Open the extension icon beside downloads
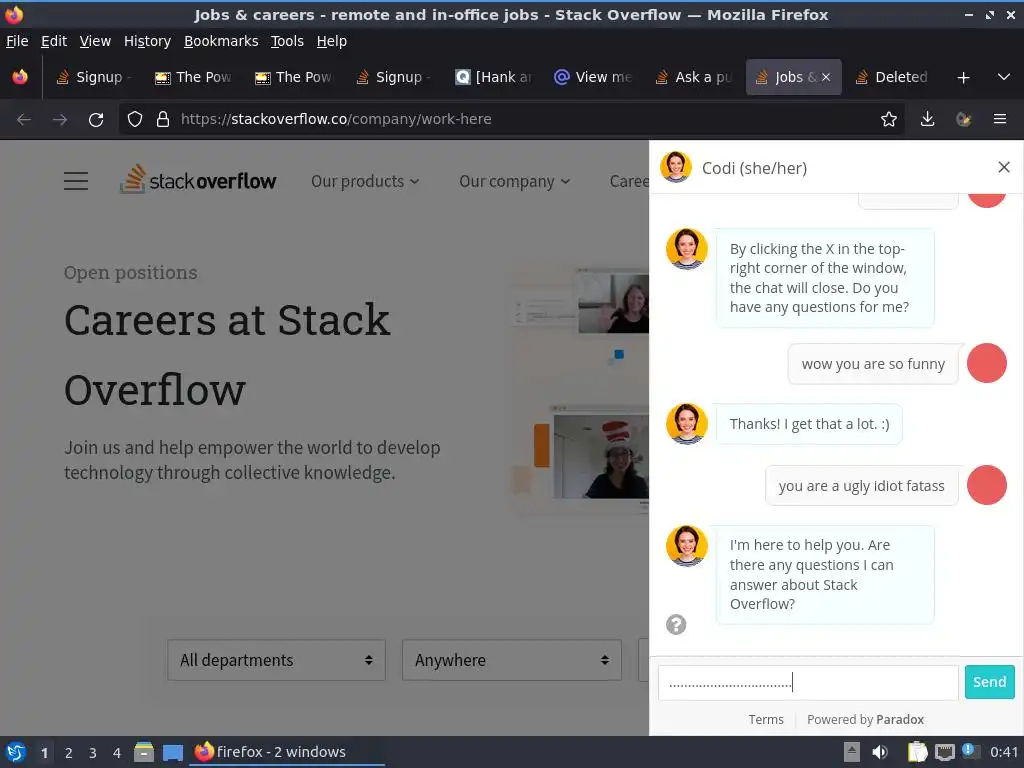Screen dimensions: 1024x768 963,120
